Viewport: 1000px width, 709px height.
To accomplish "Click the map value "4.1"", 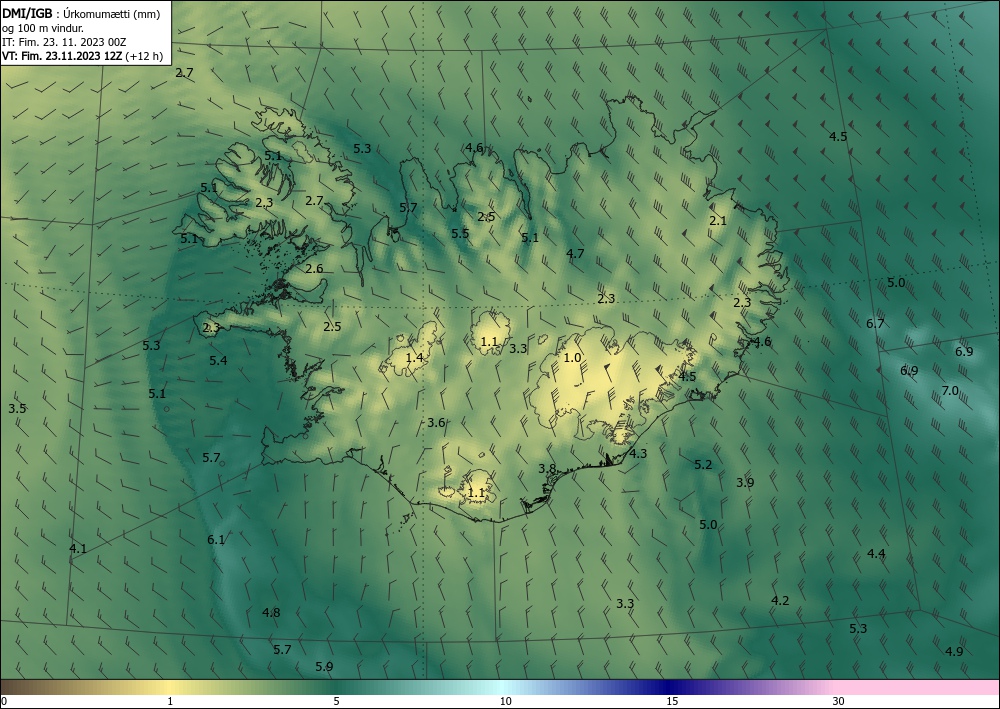I will tap(78, 548).
